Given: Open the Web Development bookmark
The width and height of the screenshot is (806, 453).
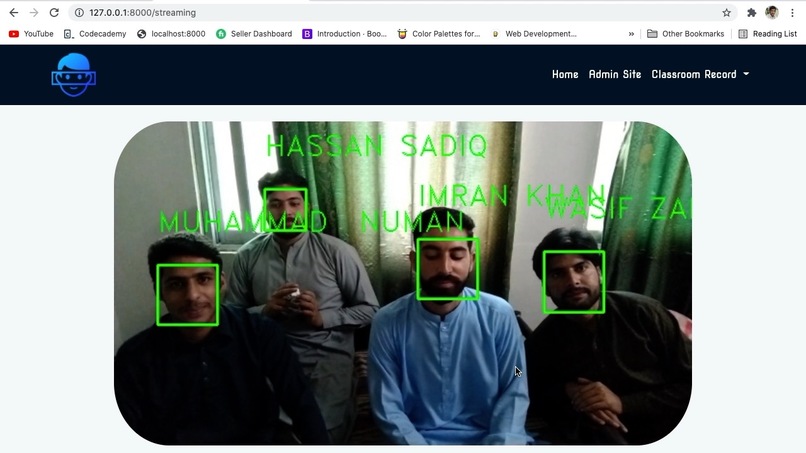Looking at the screenshot, I should 534,34.
